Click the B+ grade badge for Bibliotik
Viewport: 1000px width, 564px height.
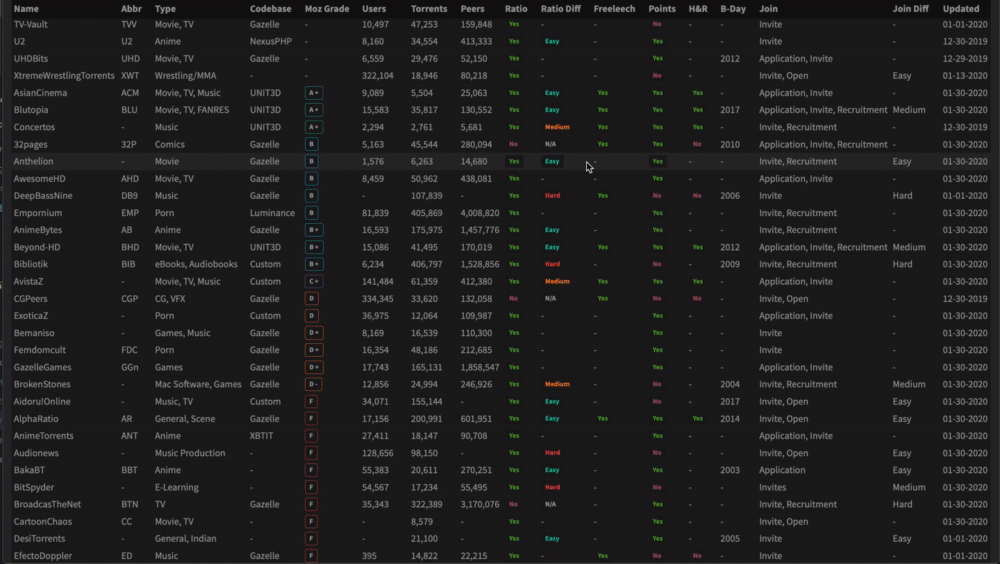(313, 264)
